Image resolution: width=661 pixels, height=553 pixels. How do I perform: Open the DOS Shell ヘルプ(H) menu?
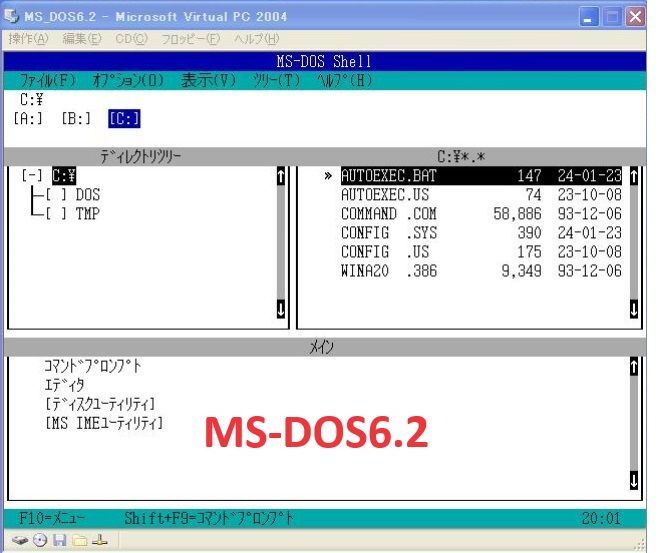[x=345, y=80]
